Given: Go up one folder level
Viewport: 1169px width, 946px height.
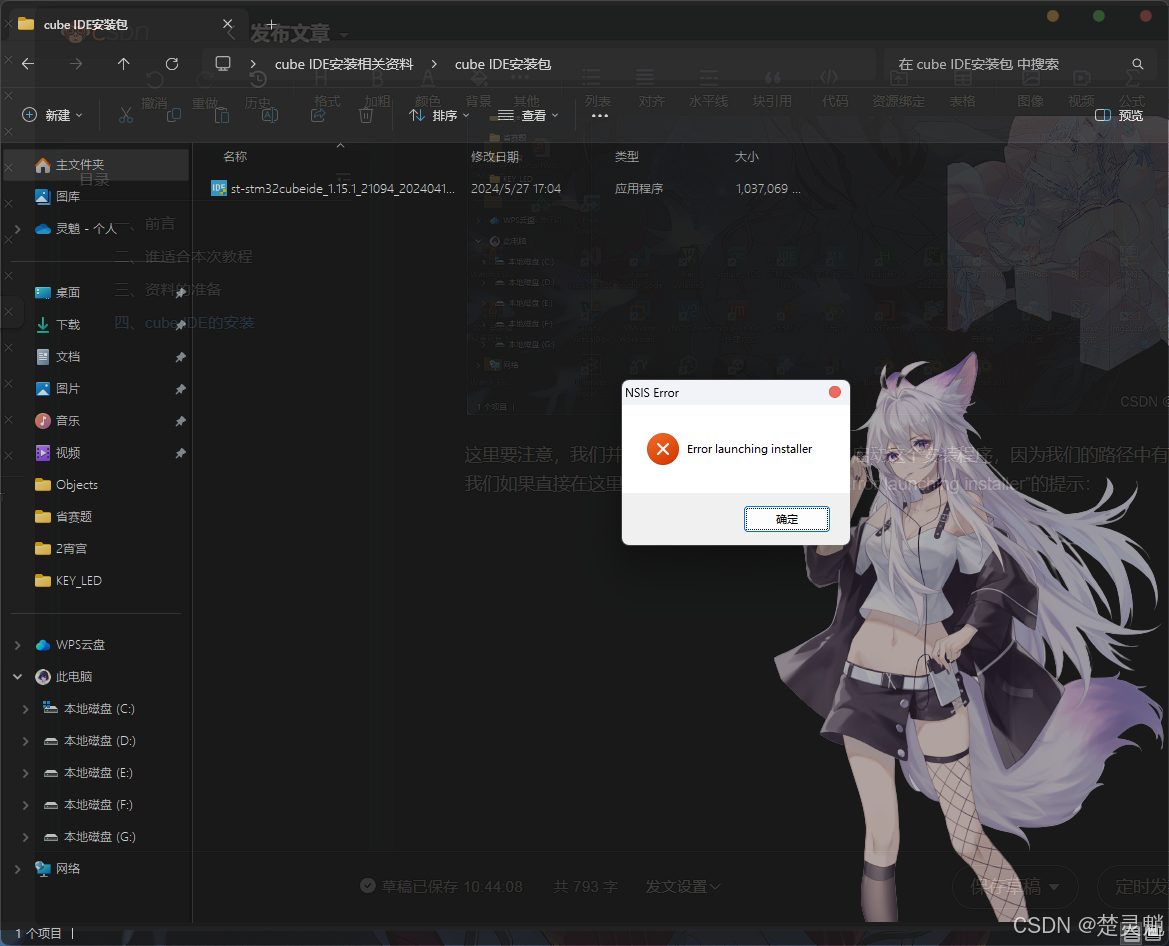Looking at the screenshot, I should click(x=124, y=64).
